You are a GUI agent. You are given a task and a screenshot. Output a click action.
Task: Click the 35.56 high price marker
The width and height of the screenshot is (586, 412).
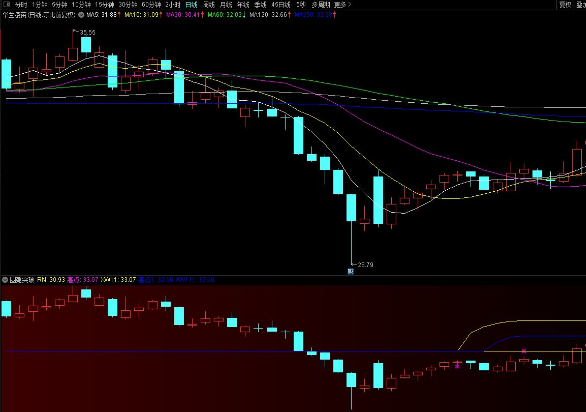[x=87, y=33]
